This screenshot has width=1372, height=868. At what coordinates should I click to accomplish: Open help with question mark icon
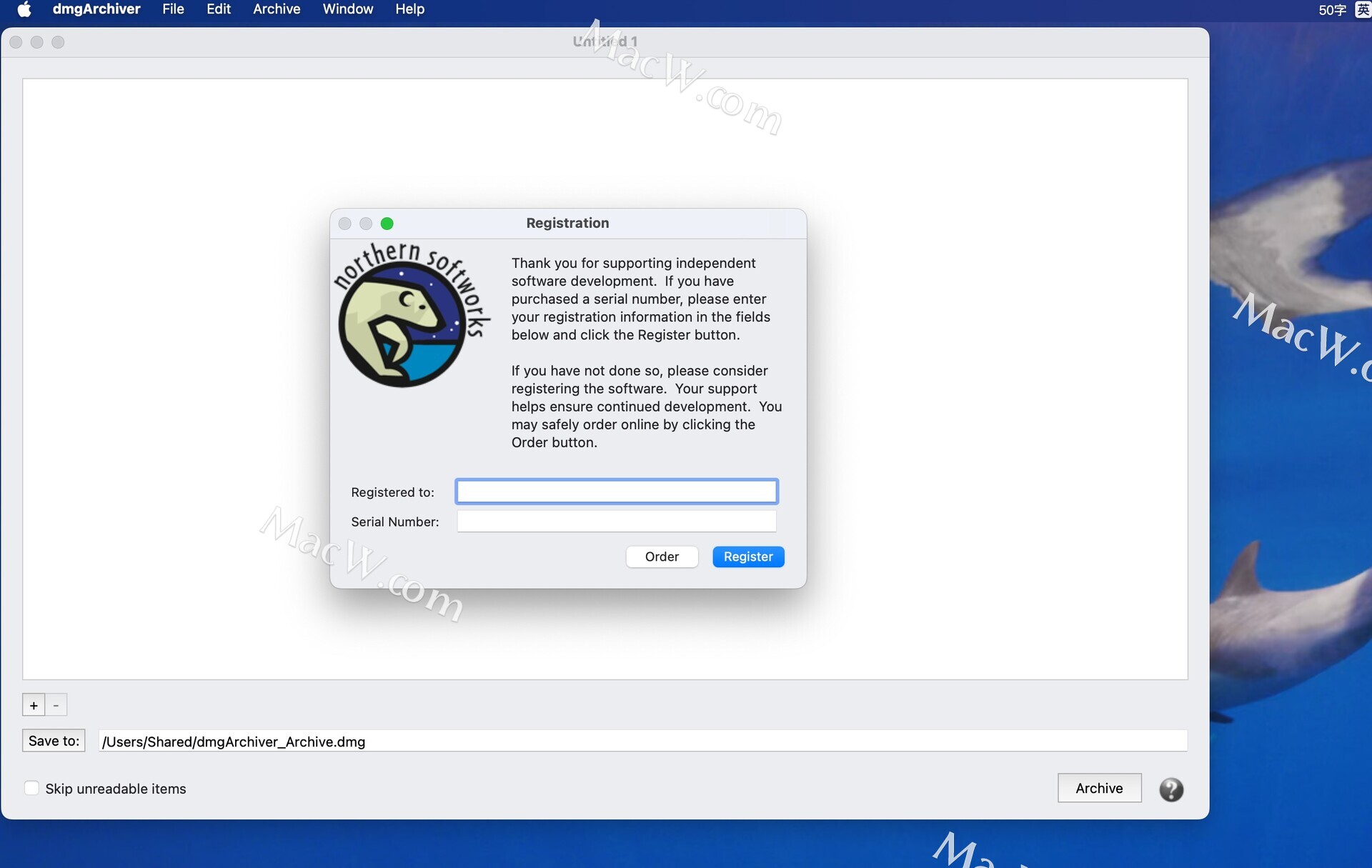point(1170,789)
